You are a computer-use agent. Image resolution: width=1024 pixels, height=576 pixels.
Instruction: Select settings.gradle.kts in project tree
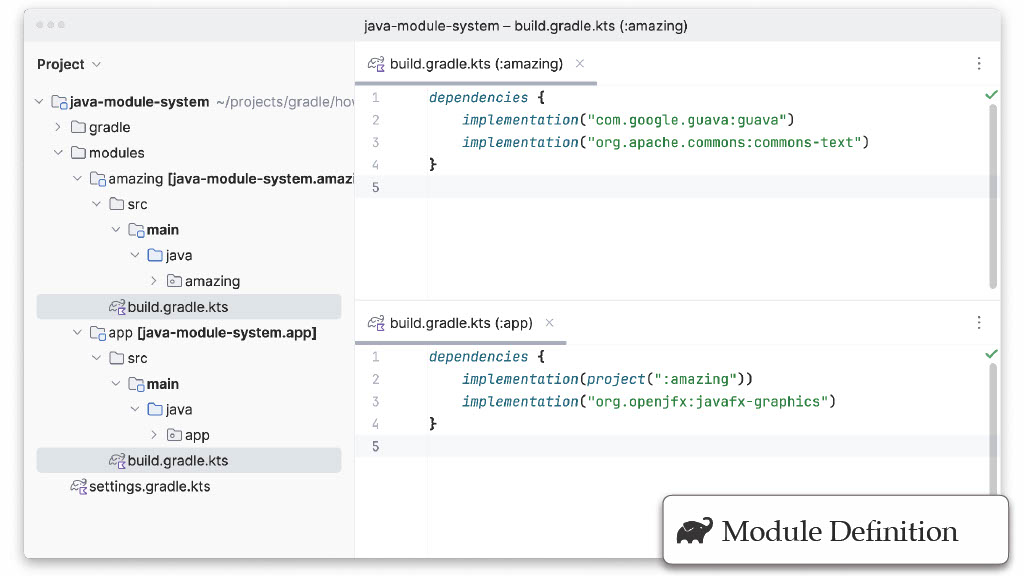(x=150, y=487)
